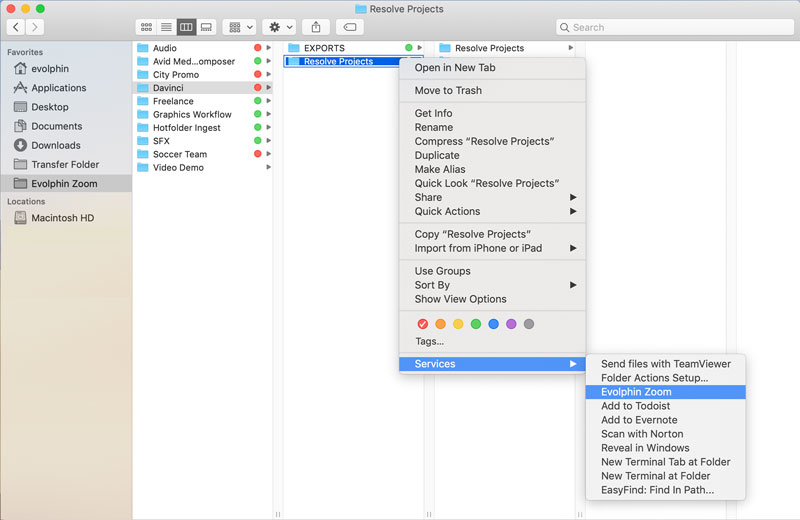Open Import from iPhone or iPad submenu
Screen dimensions: 800x520
[x=492, y=249]
